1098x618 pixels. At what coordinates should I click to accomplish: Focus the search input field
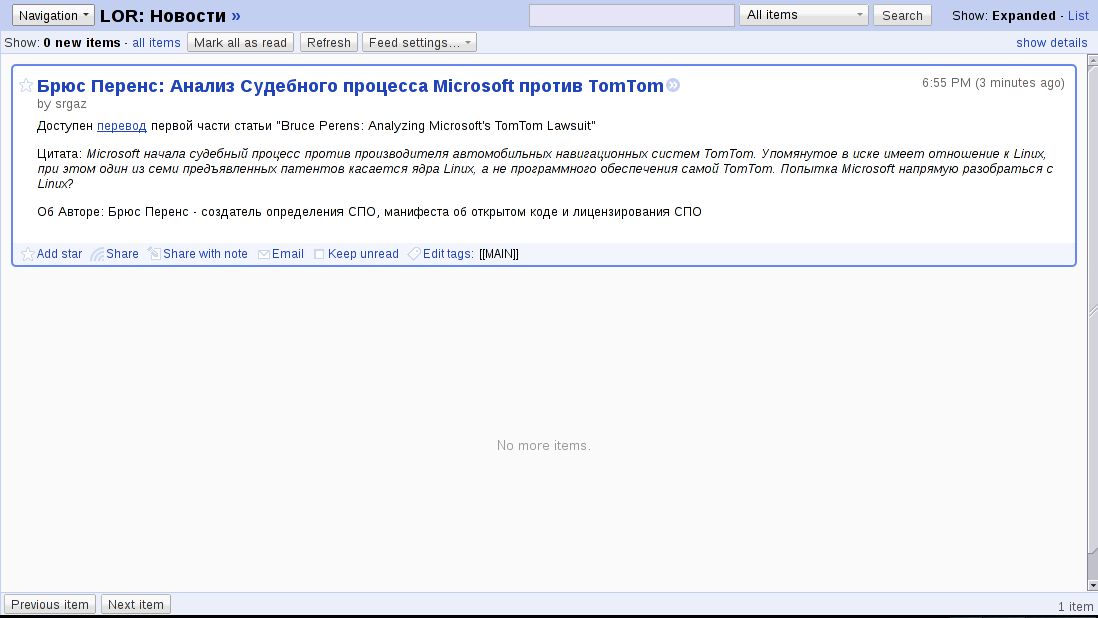pyautogui.click(x=632, y=15)
